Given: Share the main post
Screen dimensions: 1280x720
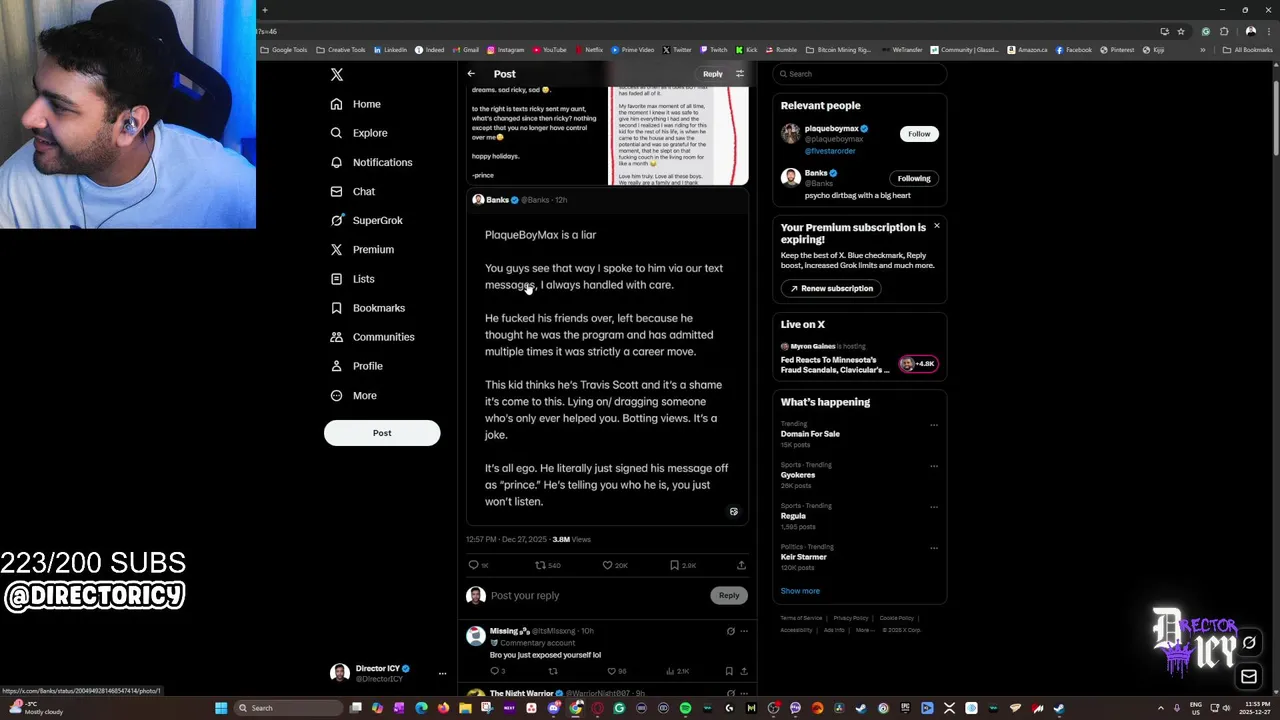Looking at the screenshot, I should click(741, 565).
